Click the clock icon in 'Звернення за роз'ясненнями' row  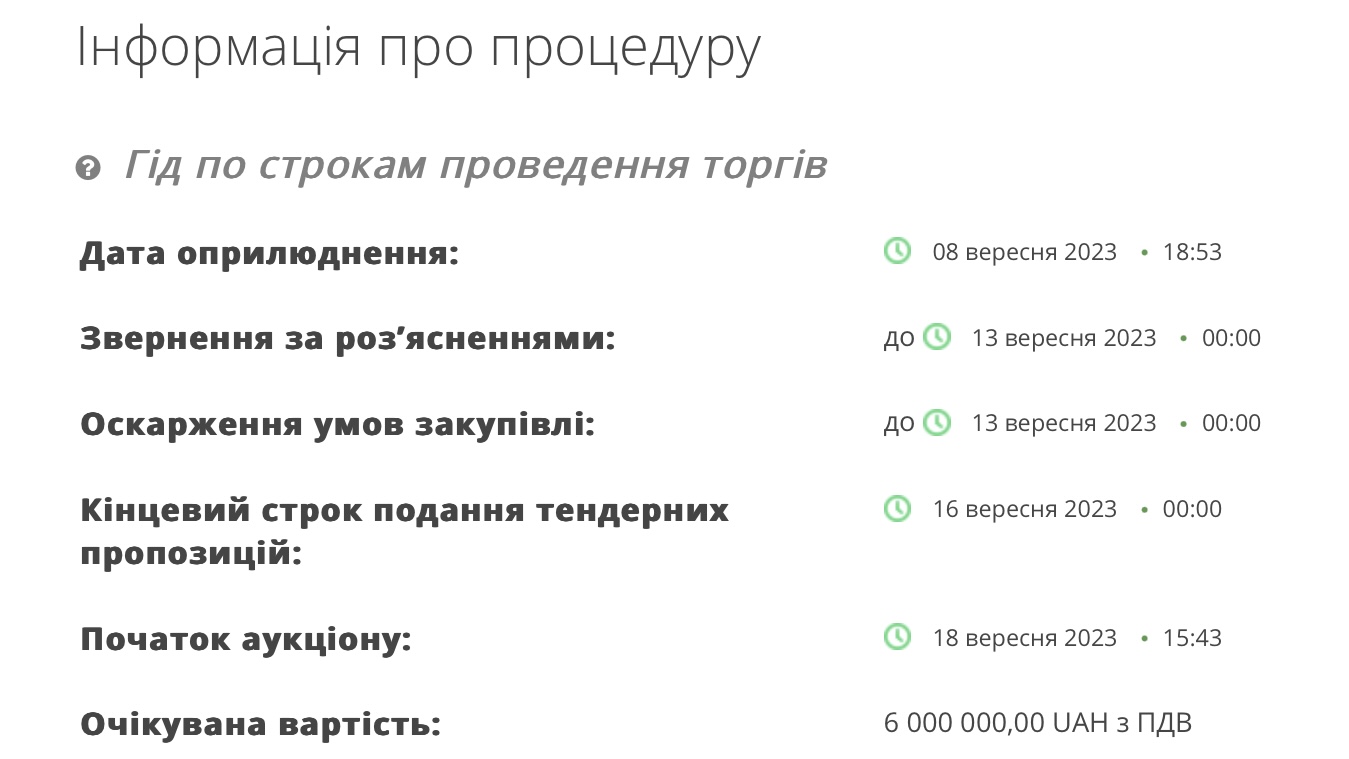[936, 337]
